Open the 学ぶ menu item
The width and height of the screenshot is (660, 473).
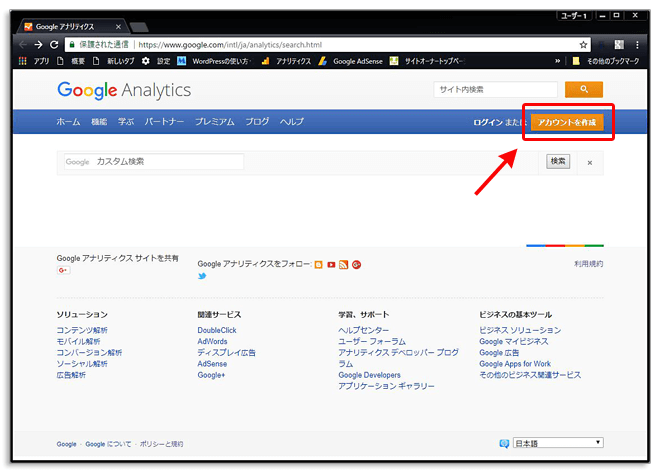tap(126, 122)
